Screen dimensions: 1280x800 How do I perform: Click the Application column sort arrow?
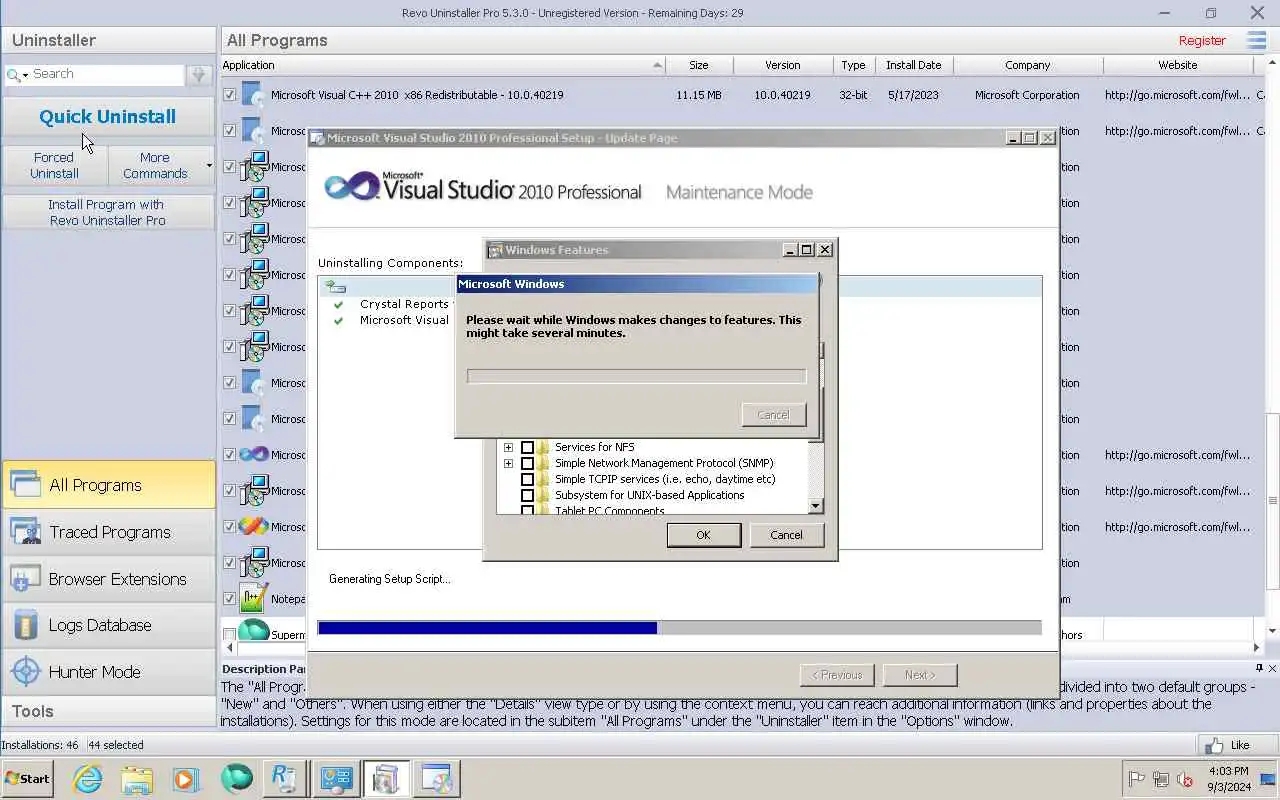point(657,65)
